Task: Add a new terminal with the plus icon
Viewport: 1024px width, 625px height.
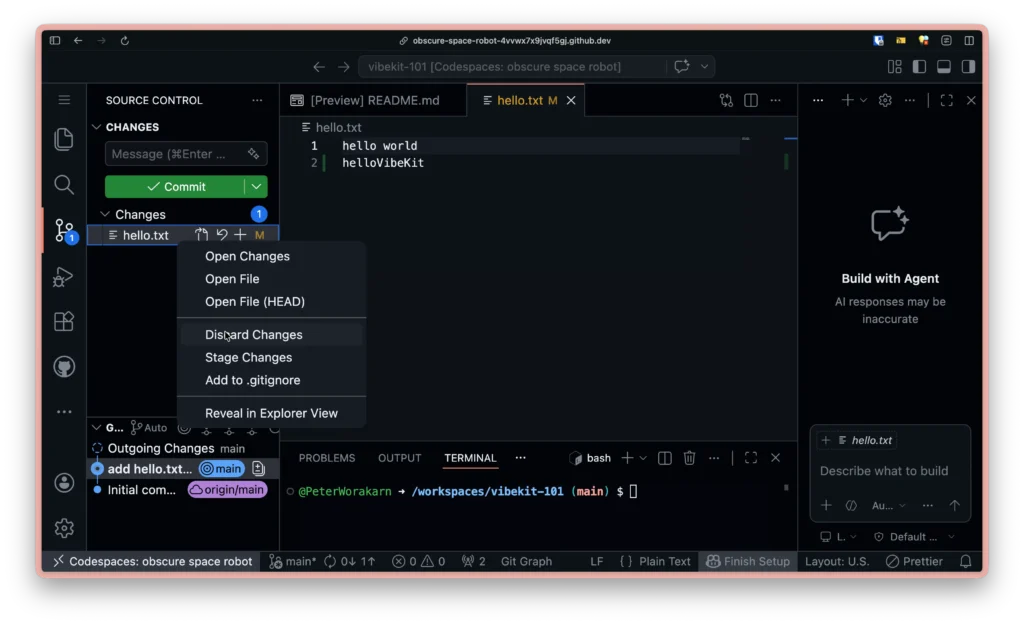Action: tap(627, 458)
